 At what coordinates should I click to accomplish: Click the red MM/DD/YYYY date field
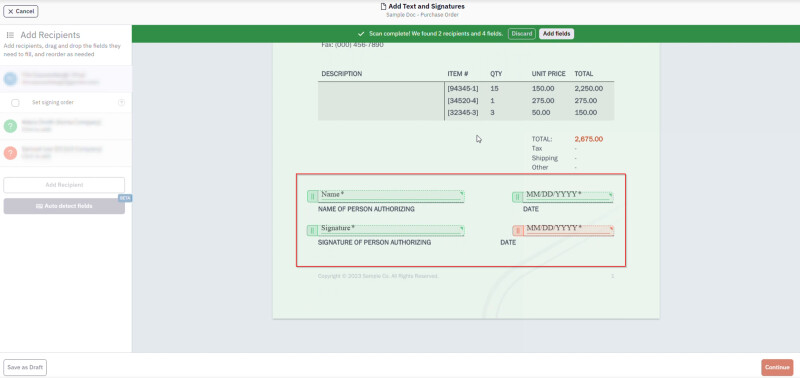568,230
